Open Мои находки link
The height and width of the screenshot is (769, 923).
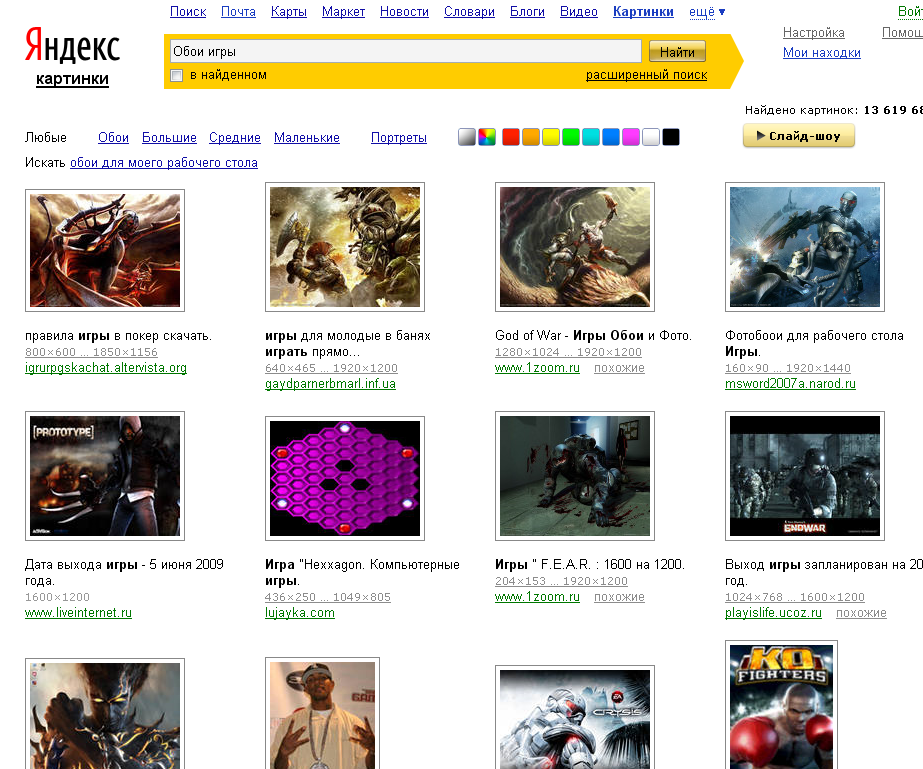coord(822,52)
